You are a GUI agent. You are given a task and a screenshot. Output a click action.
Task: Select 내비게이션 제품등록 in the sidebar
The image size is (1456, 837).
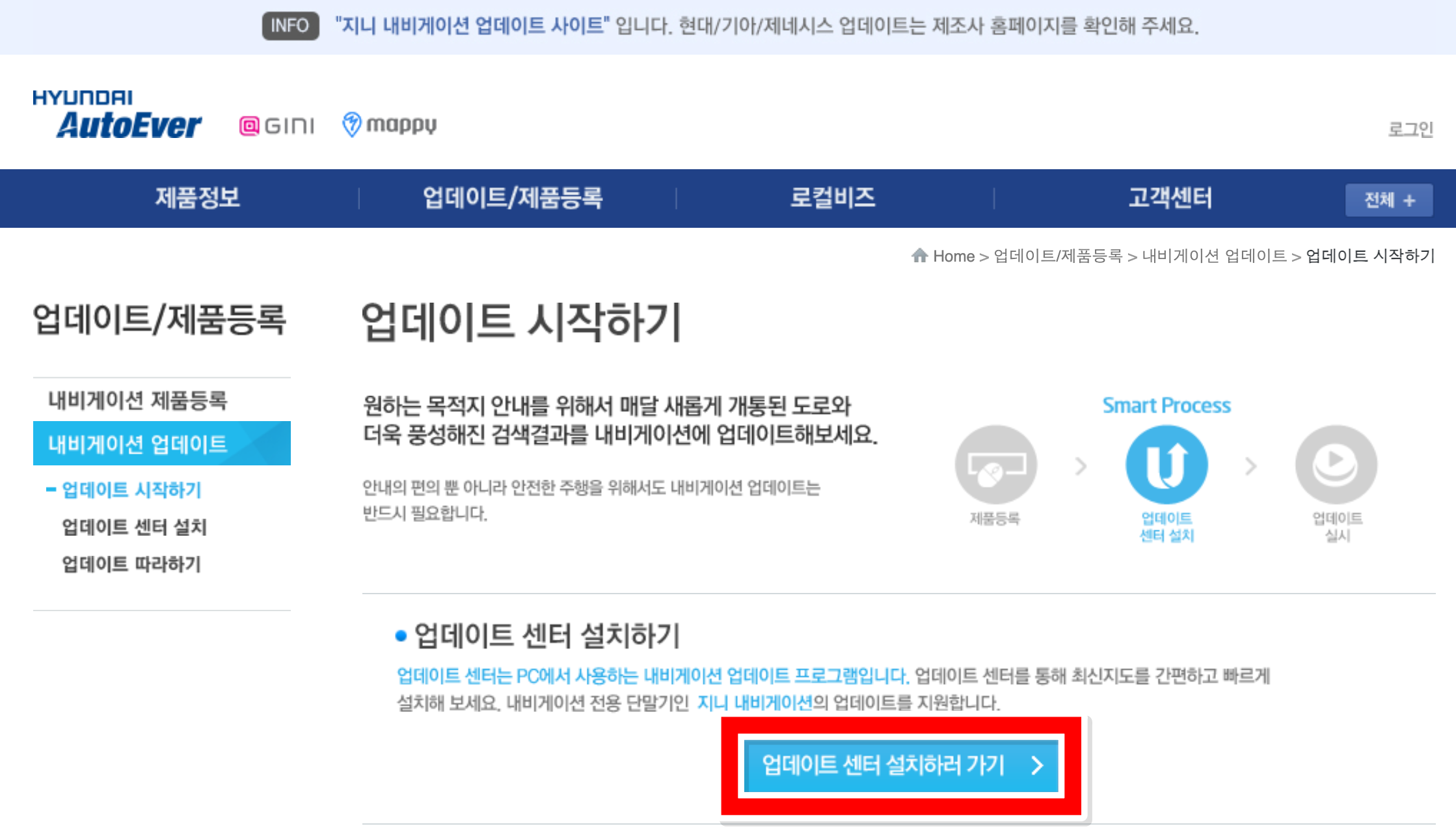click(137, 400)
